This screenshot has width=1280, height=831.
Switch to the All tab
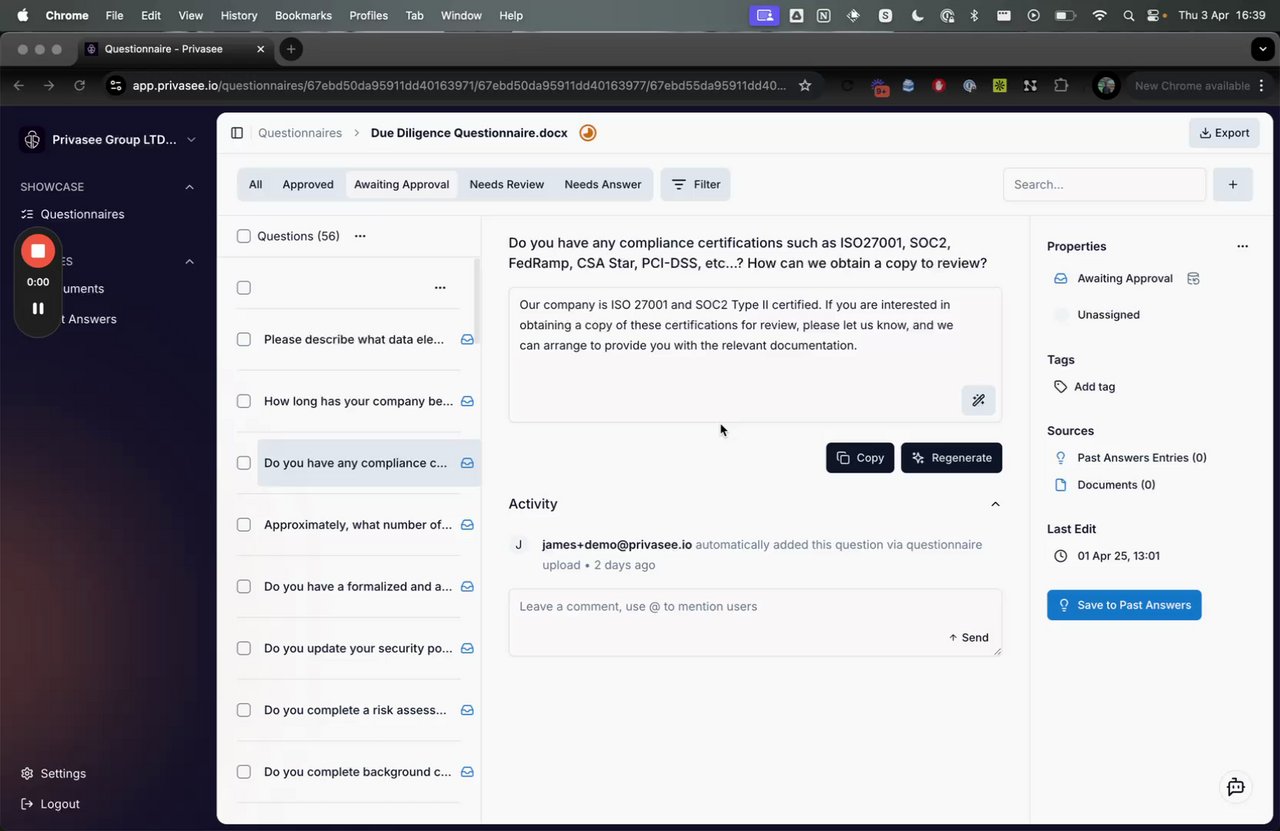[x=256, y=184]
